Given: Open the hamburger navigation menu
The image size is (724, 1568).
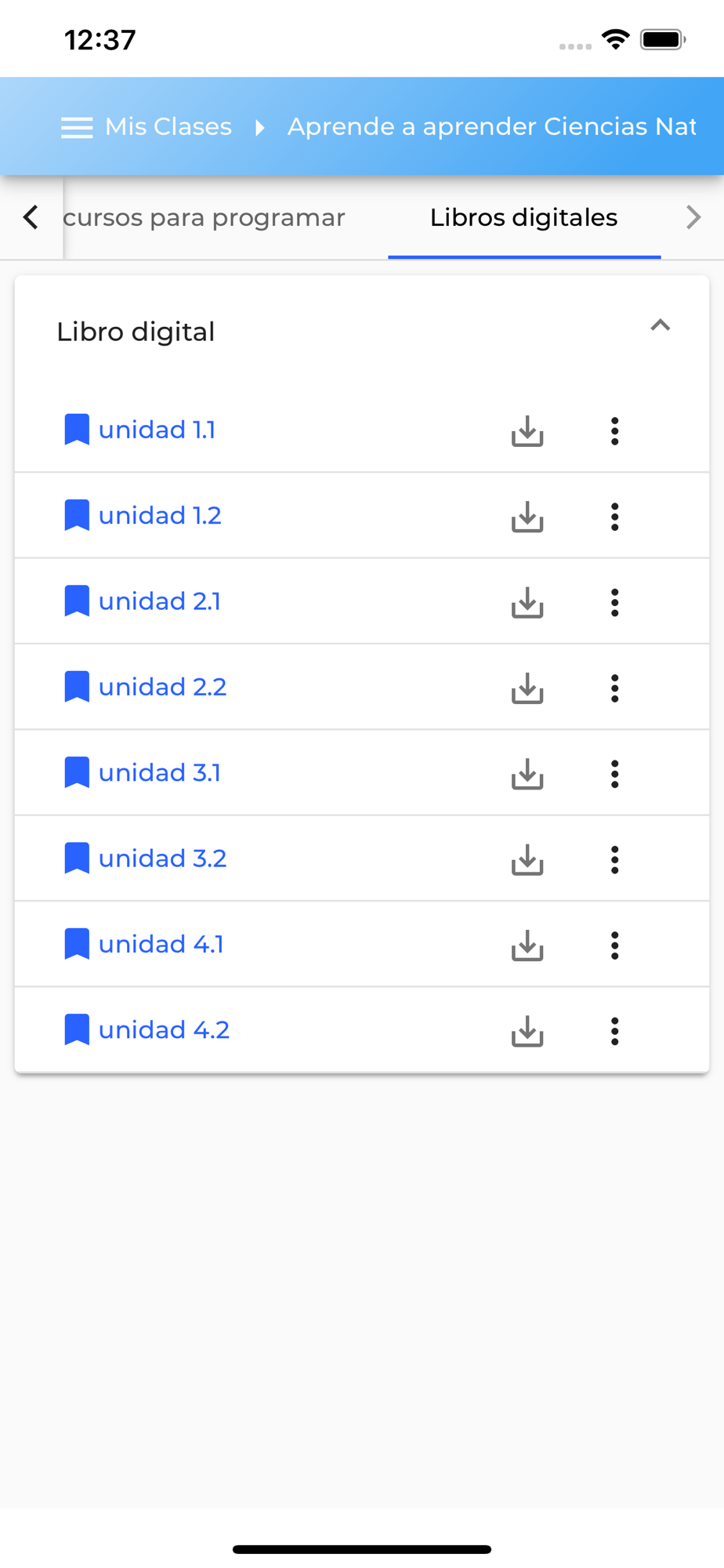Looking at the screenshot, I should (77, 127).
